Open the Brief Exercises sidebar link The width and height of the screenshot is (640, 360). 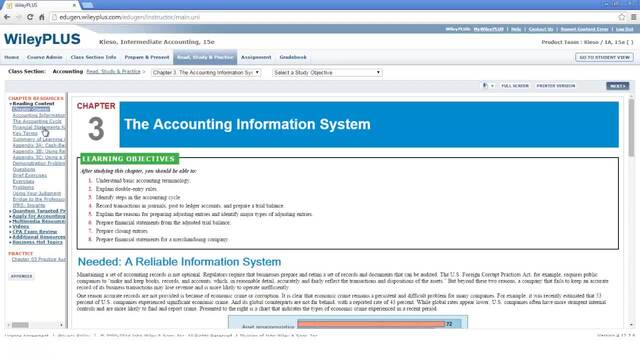pyautogui.click(x=30, y=176)
